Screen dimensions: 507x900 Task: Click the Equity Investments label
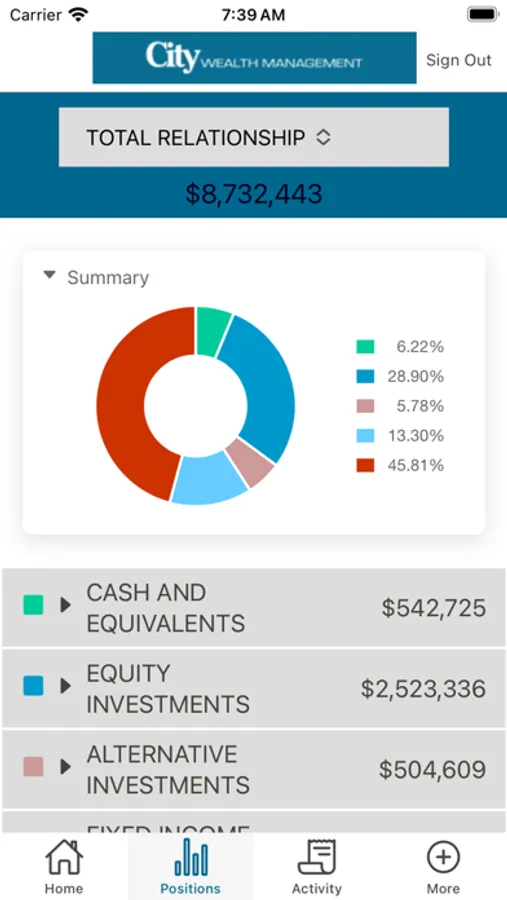coord(168,688)
